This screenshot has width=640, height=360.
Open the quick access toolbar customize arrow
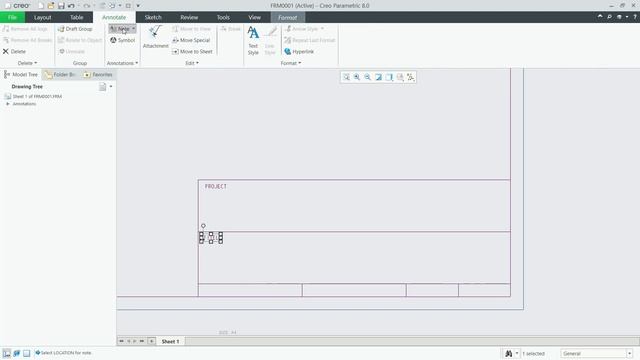(x=138, y=6)
